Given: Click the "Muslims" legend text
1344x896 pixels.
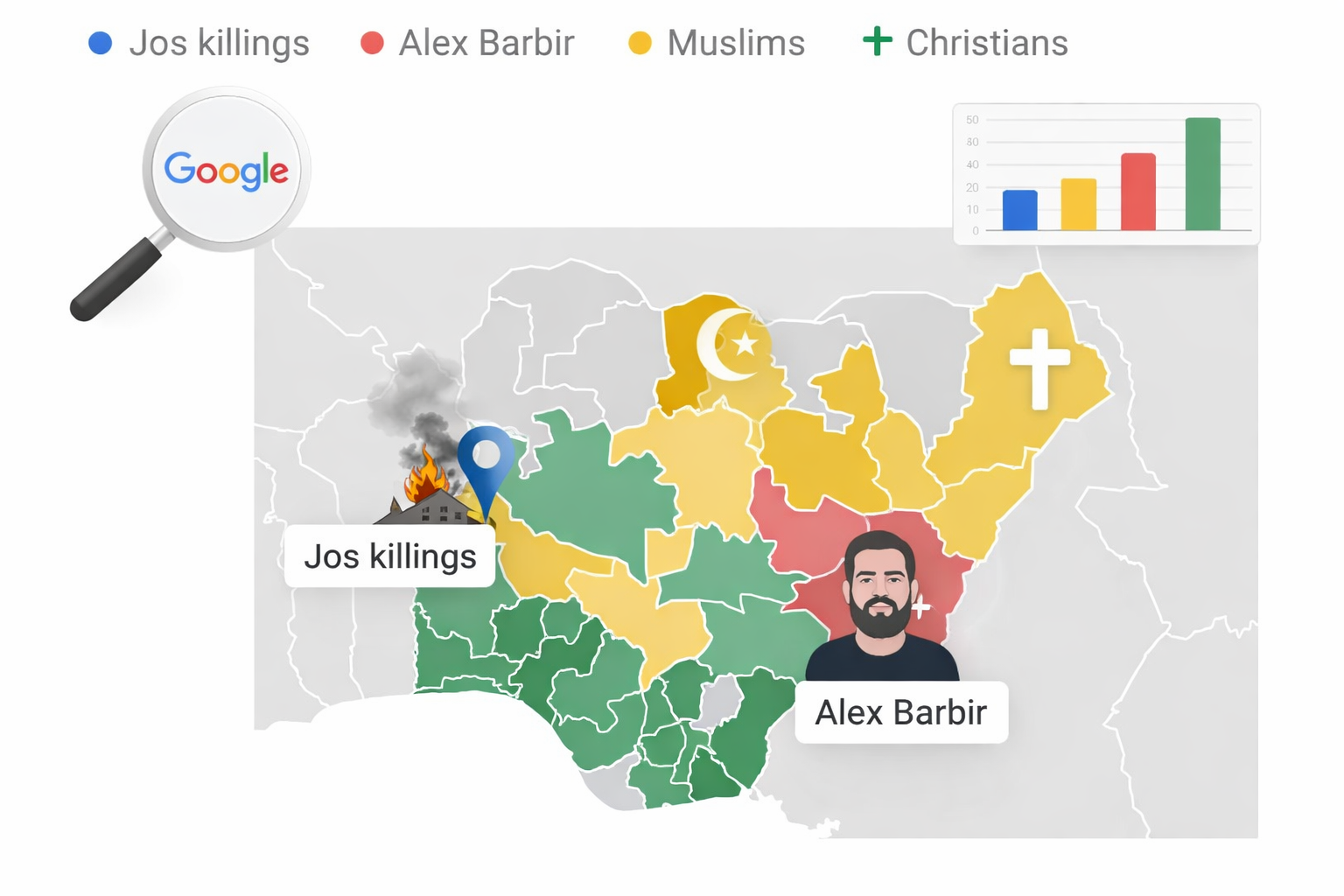Looking at the screenshot, I should pyautogui.click(x=736, y=43).
